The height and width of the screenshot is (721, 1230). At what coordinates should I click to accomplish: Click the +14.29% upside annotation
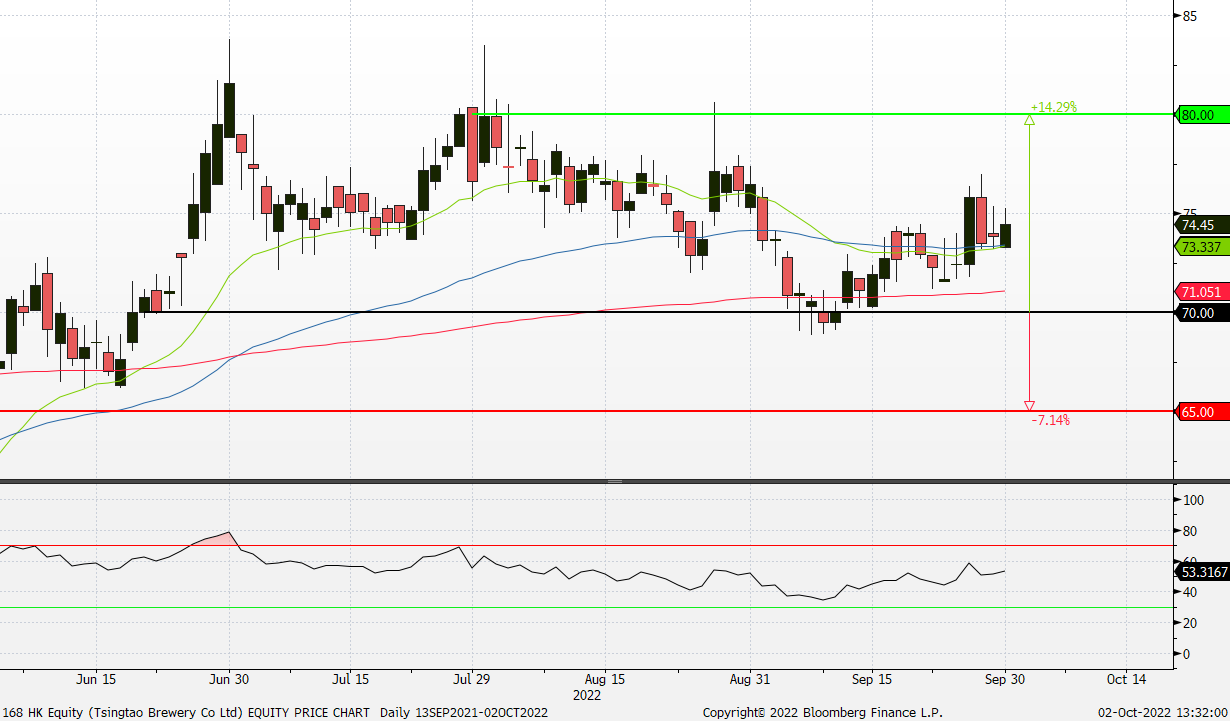1053,107
